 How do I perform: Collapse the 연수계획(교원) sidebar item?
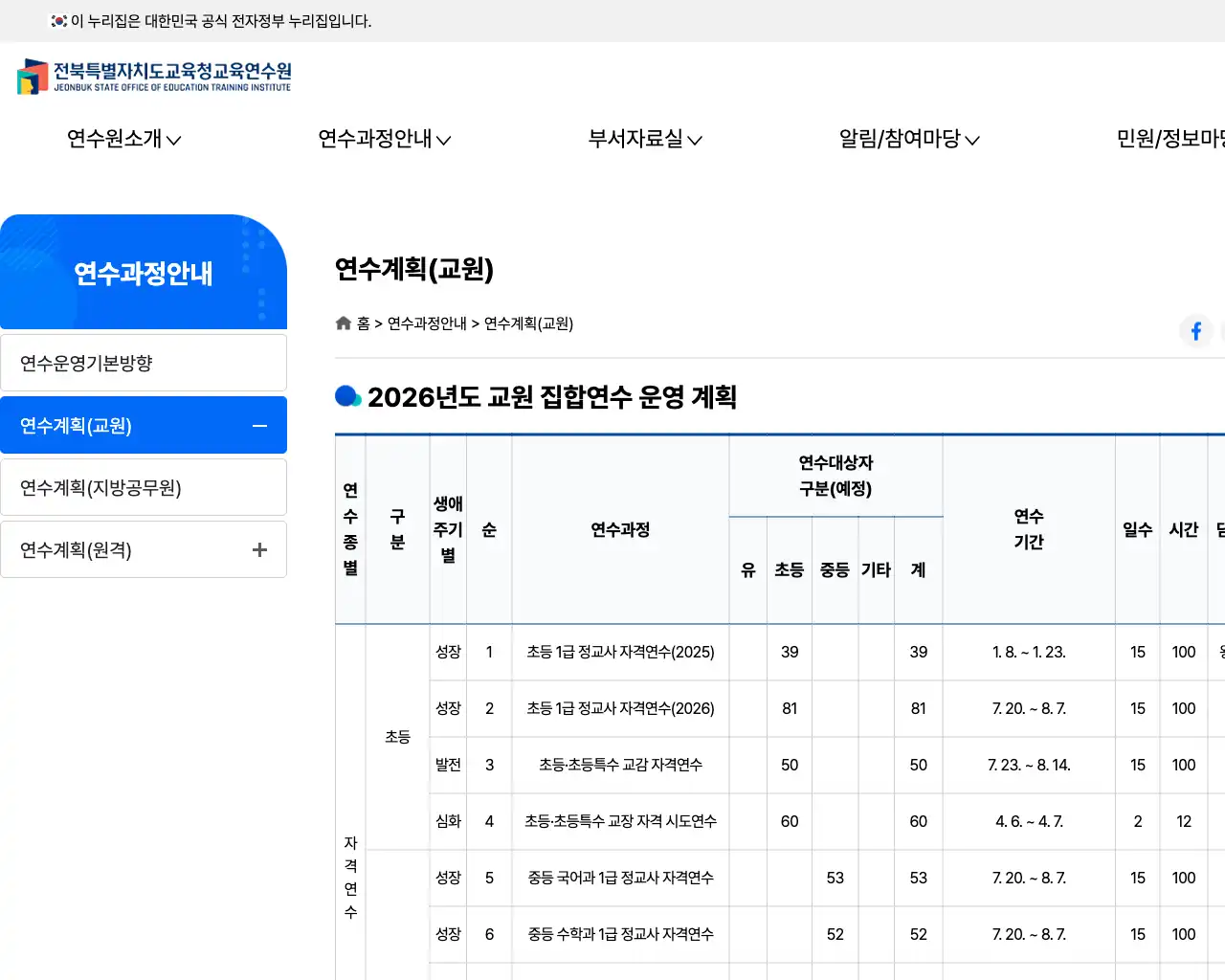(258, 424)
